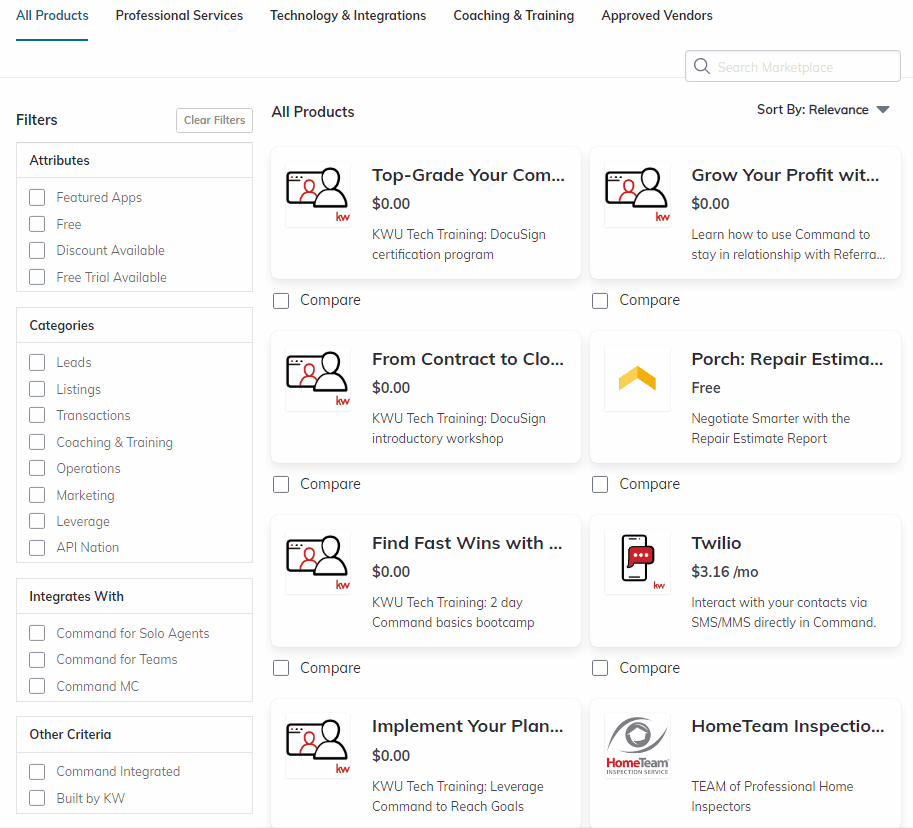Image resolution: width=913 pixels, height=828 pixels.
Task: Open Implement Your Plan... title
Action: point(468,726)
